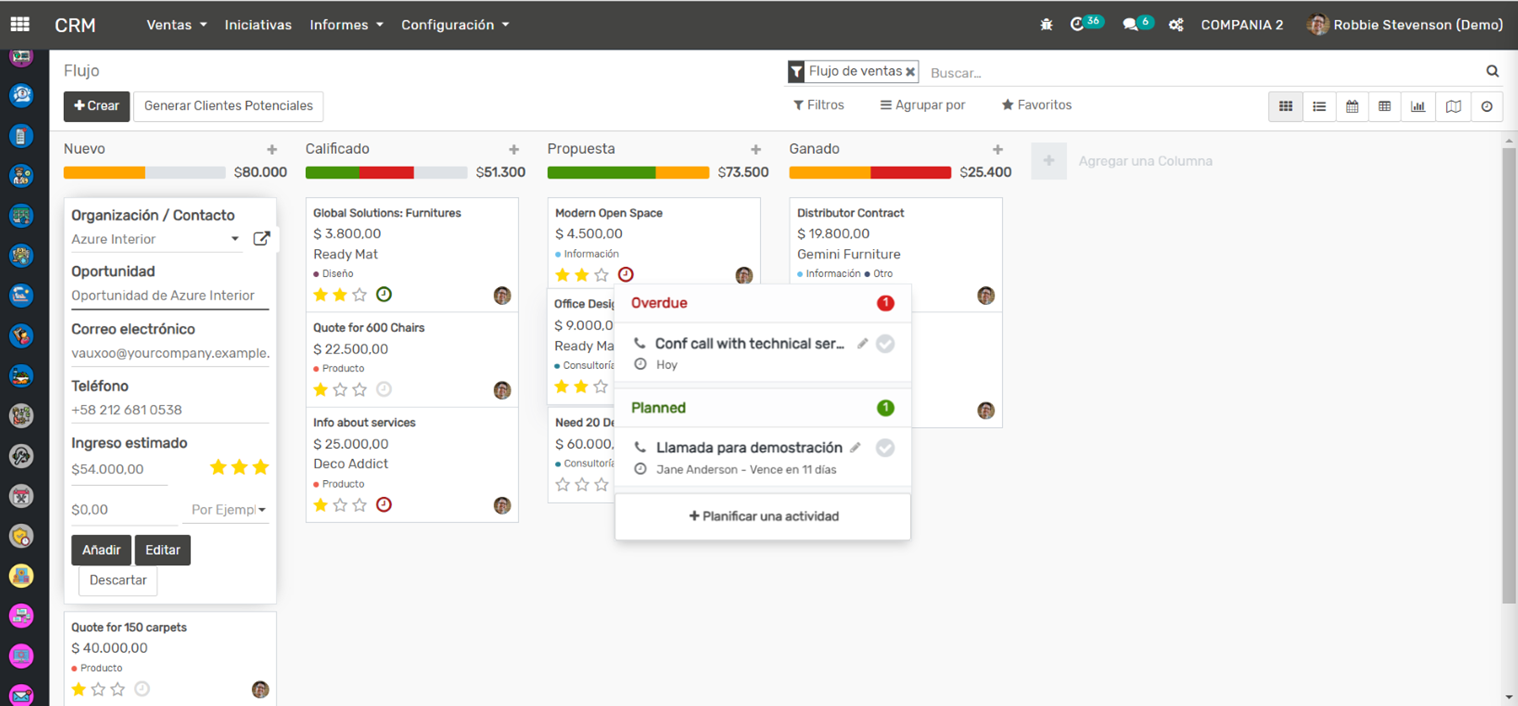Open the conversations messages icon
Screen dimensions: 1518x706
click(1131, 25)
